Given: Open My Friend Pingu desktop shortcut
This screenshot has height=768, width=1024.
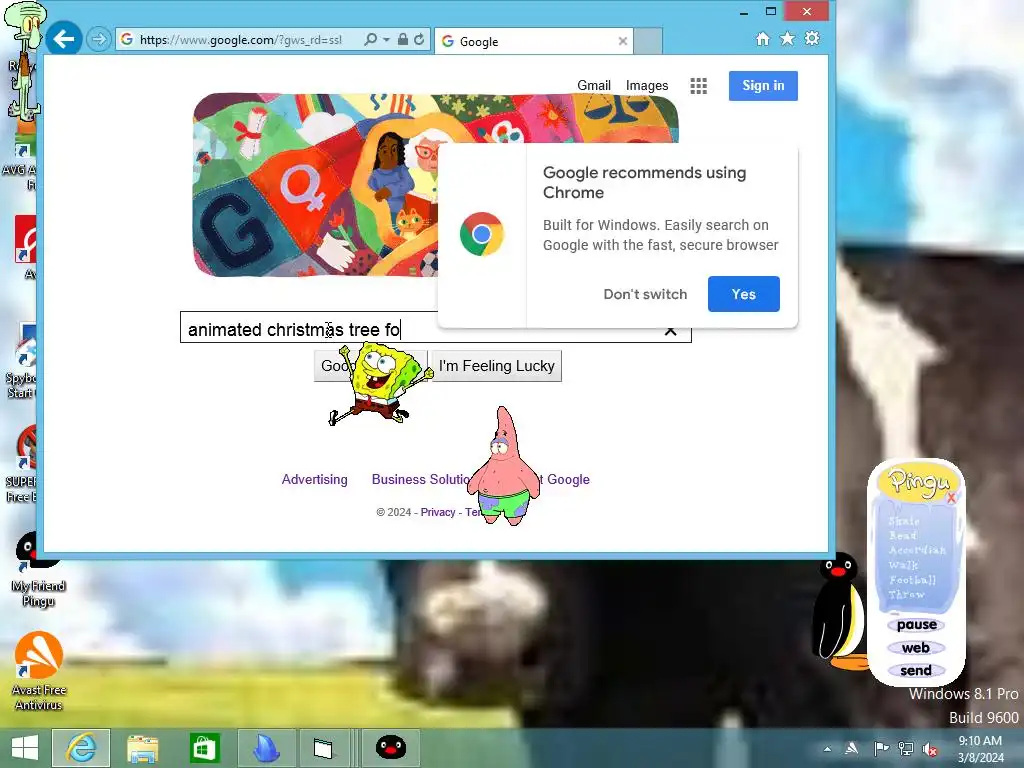Looking at the screenshot, I should click(x=37, y=569).
